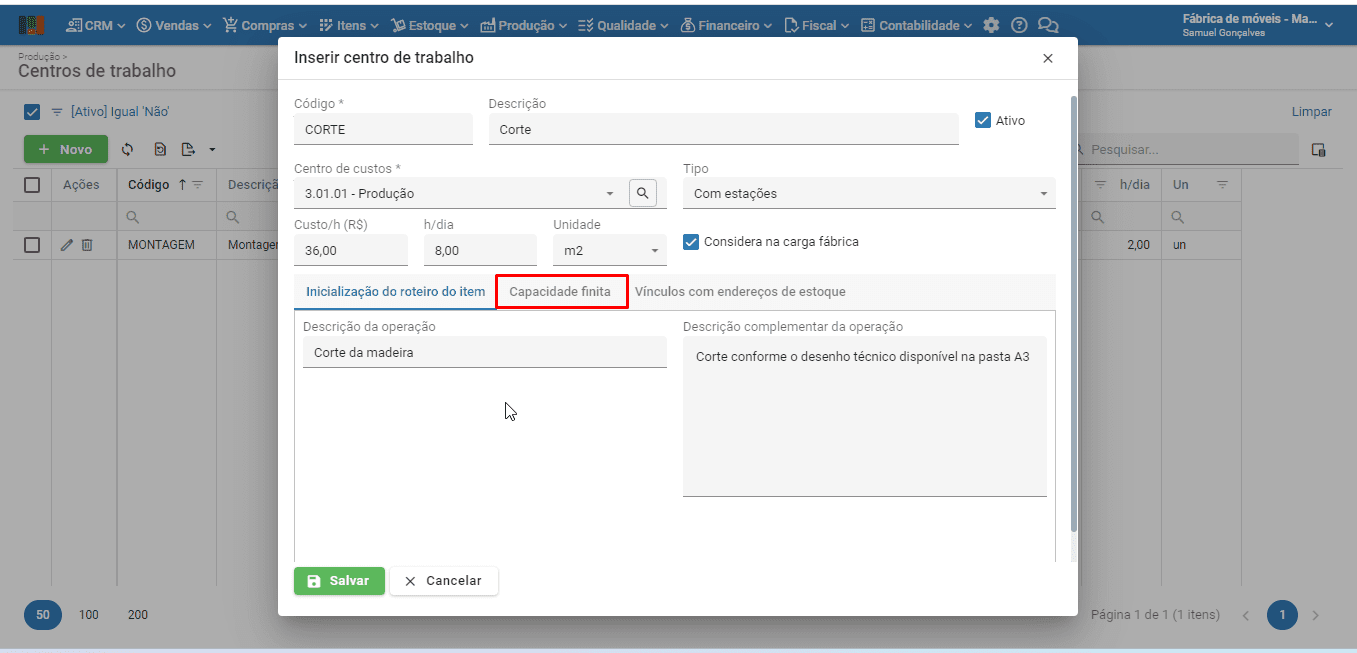Click the column chooser icon right of search

pyautogui.click(x=1318, y=150)
